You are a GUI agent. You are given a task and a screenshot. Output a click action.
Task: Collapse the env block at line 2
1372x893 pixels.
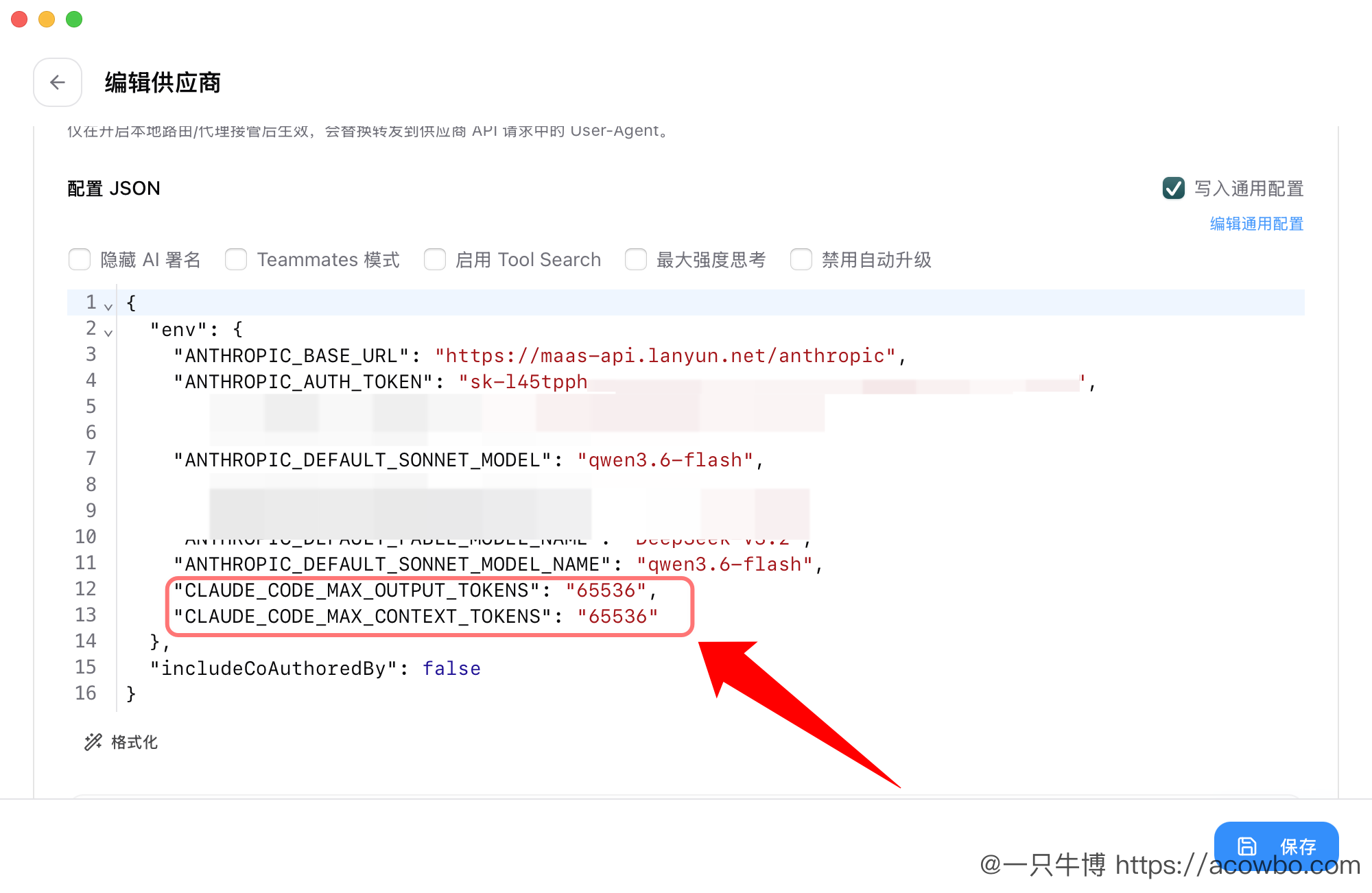[x=108, y=332]
